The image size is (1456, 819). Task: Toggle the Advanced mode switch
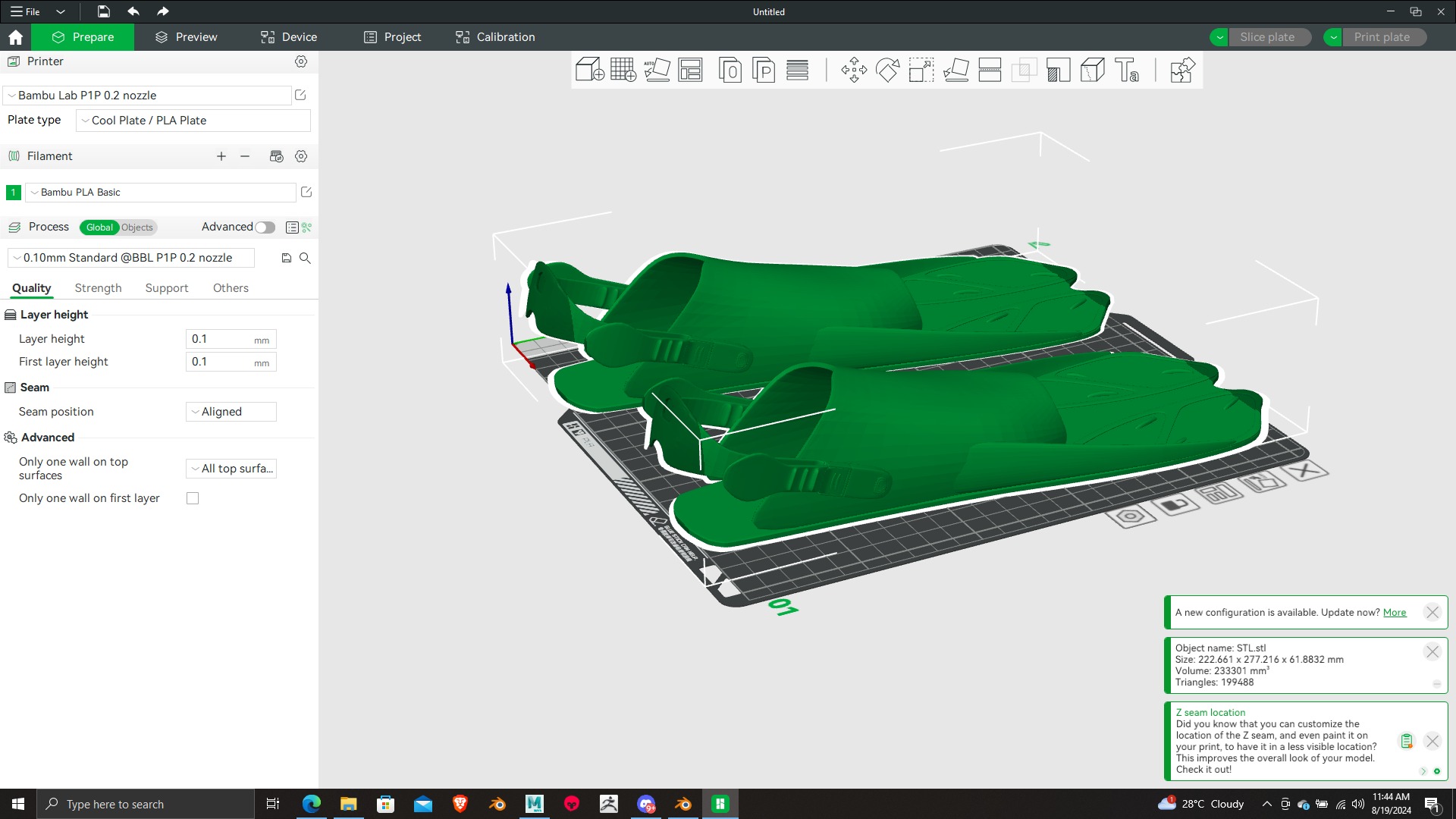point(265,227)
